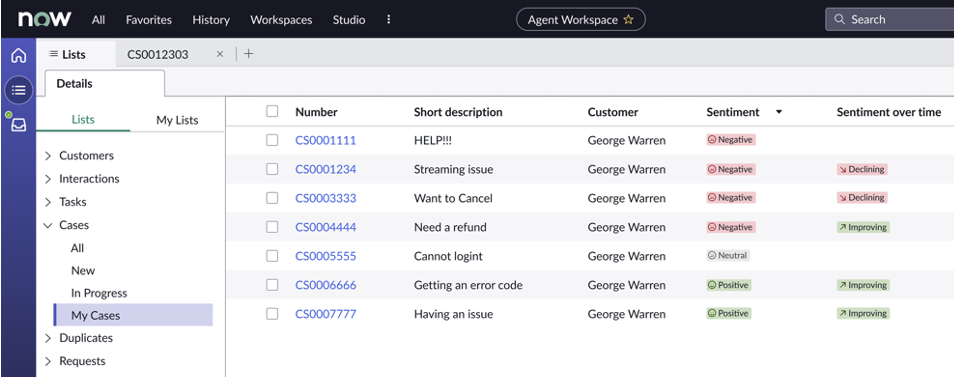
Task: Open the Inbox icon in sidebar
Action: pyautogui.click(x=19, y=125)
